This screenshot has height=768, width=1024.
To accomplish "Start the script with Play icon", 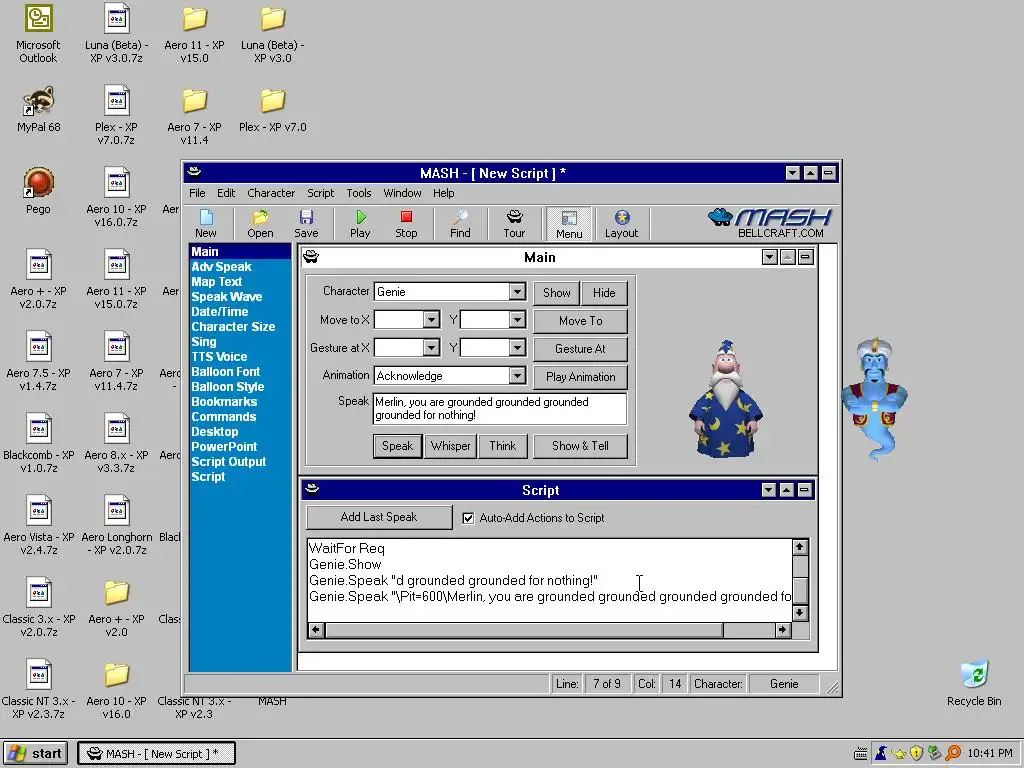I will (360, 223).
